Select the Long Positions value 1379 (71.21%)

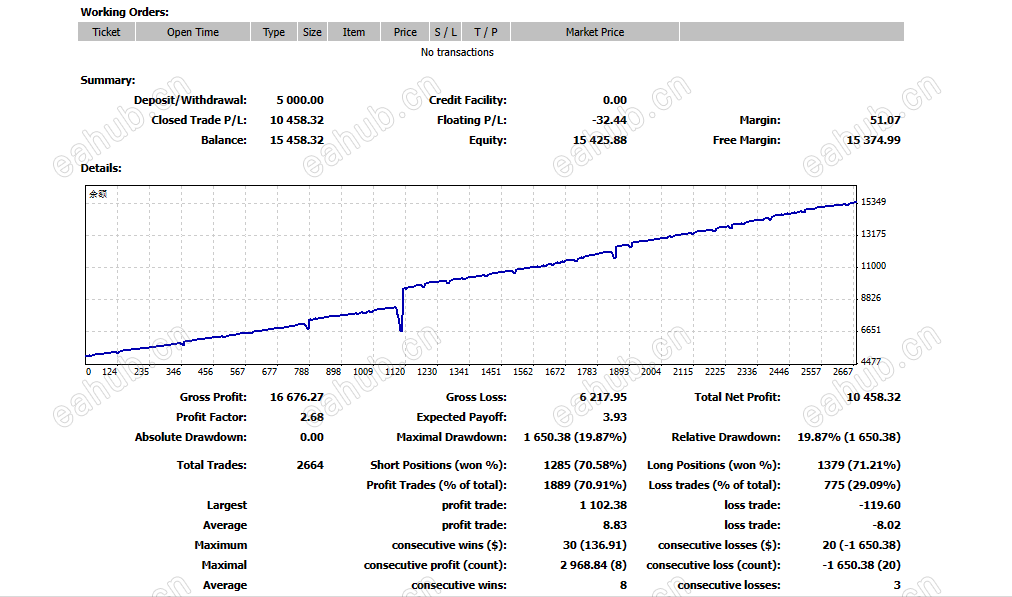point(859,465)
